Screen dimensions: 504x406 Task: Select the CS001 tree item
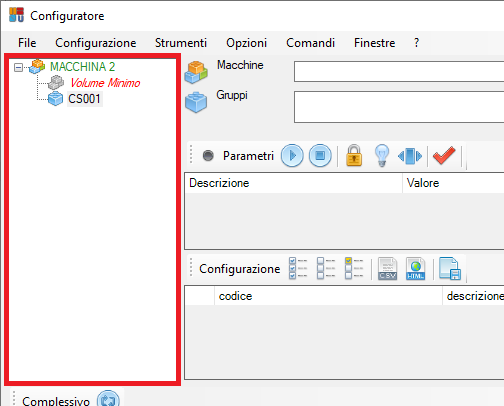(85, 99)
